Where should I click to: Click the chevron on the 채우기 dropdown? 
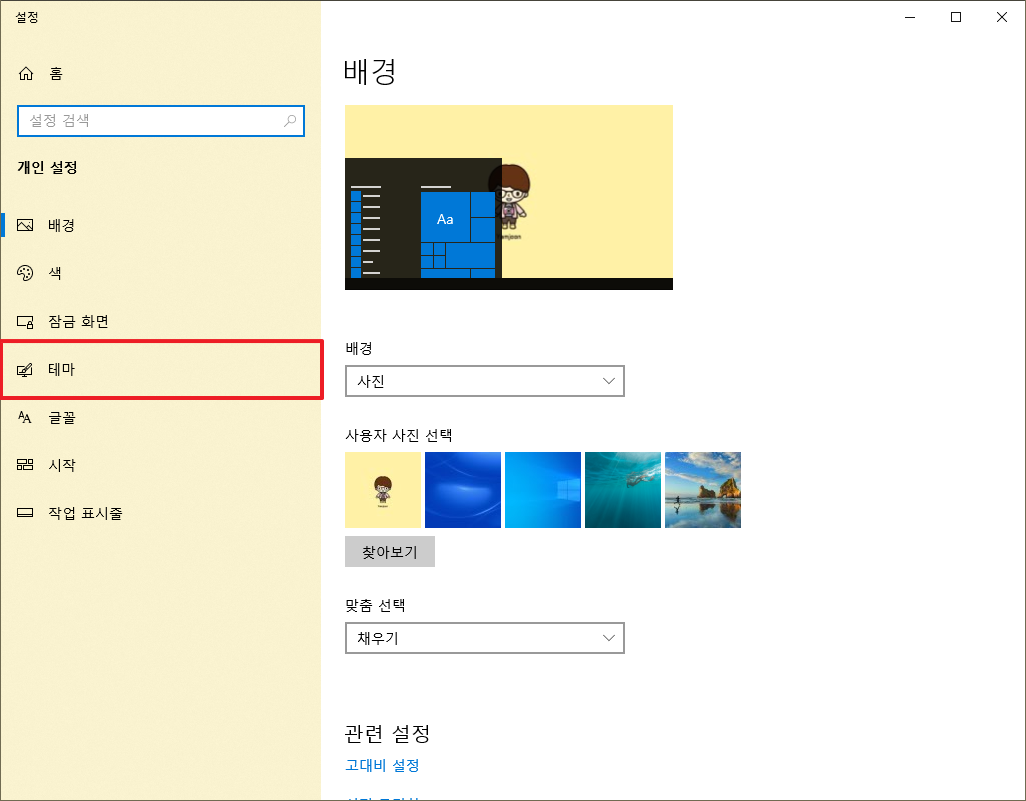[x=609, y=638]
